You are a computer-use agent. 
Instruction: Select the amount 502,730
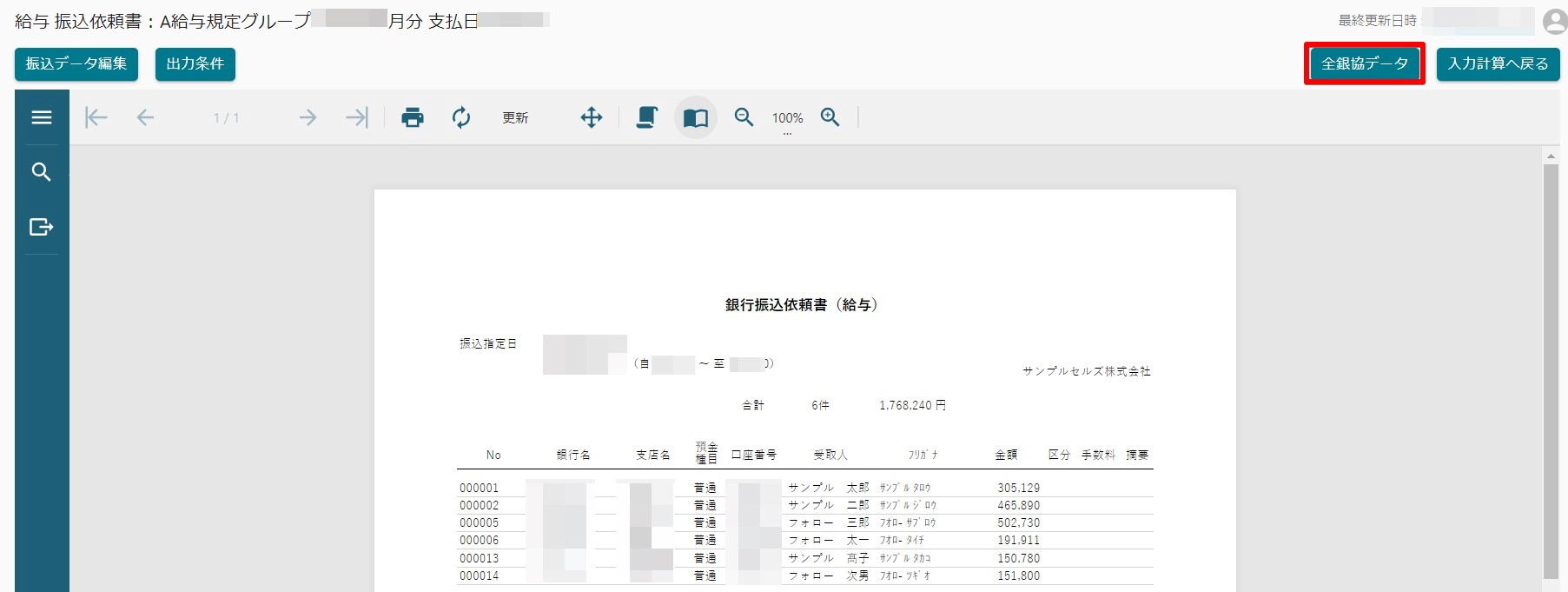click(x=1018, y=522)
